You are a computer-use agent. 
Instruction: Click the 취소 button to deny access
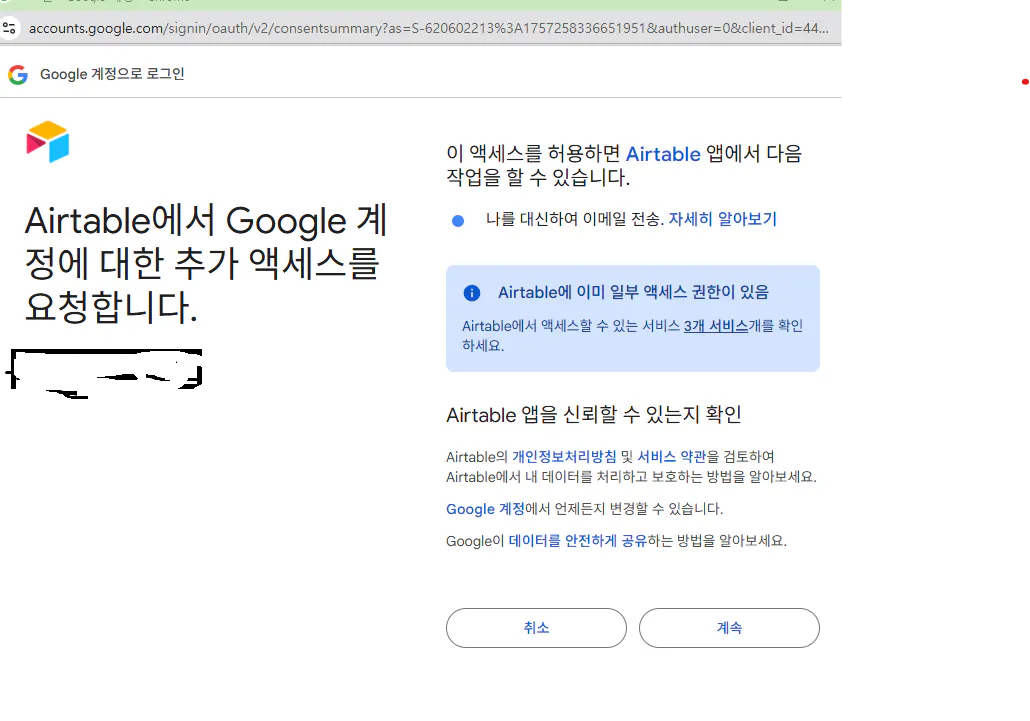pyautogui.click(x=536, y=627)
